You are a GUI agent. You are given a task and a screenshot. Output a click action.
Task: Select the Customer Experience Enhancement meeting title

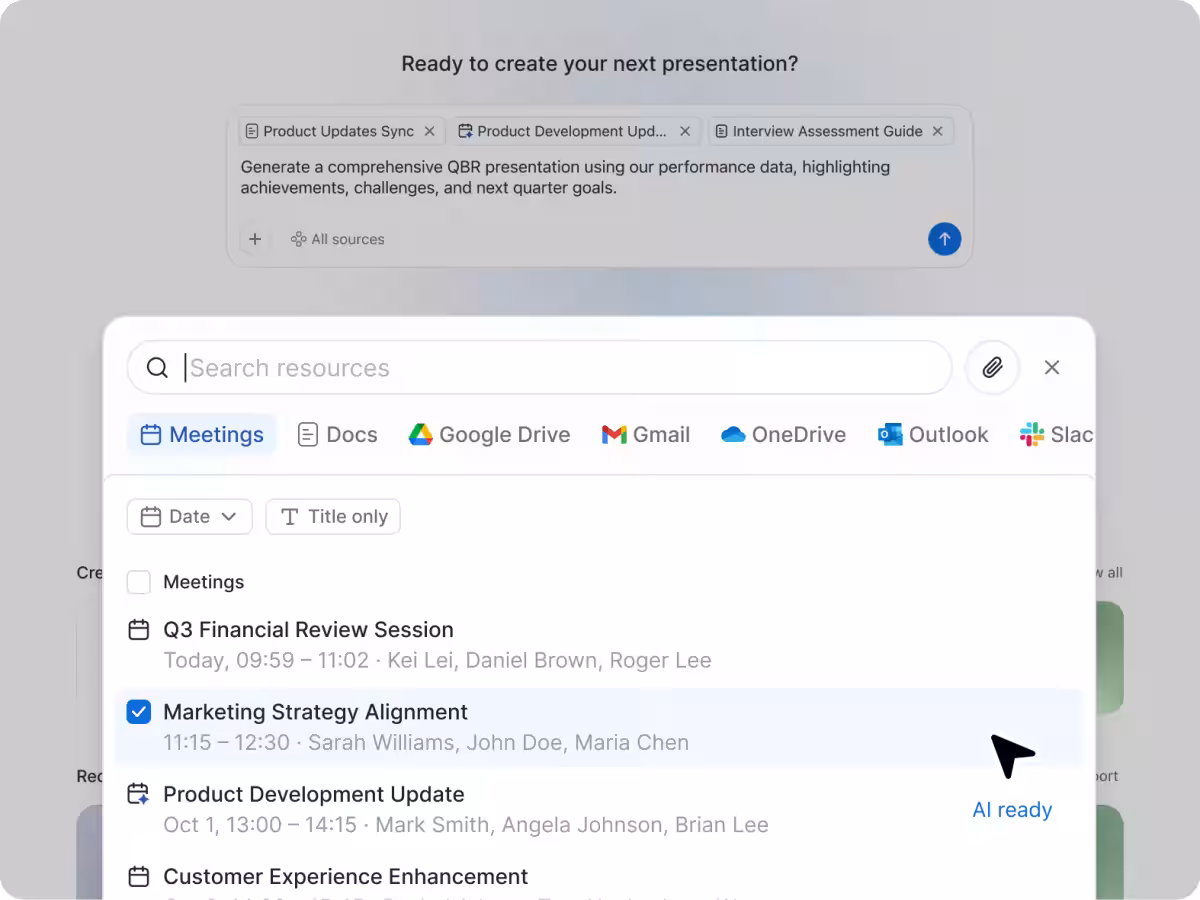(346, 876)
